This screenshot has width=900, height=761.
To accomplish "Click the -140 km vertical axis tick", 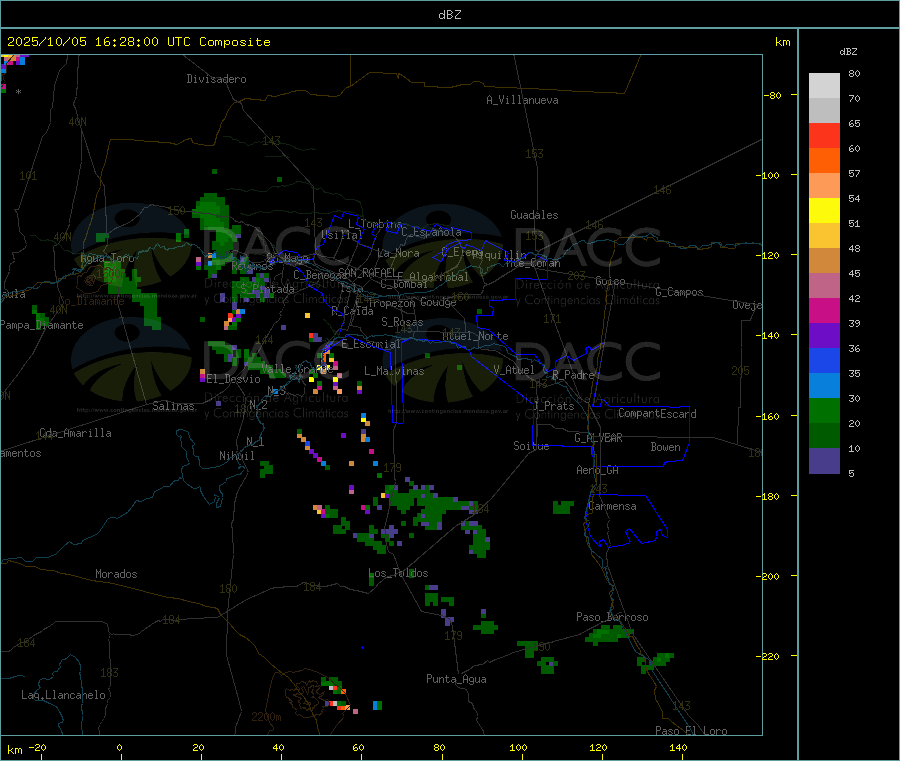I will coord(771,335).
